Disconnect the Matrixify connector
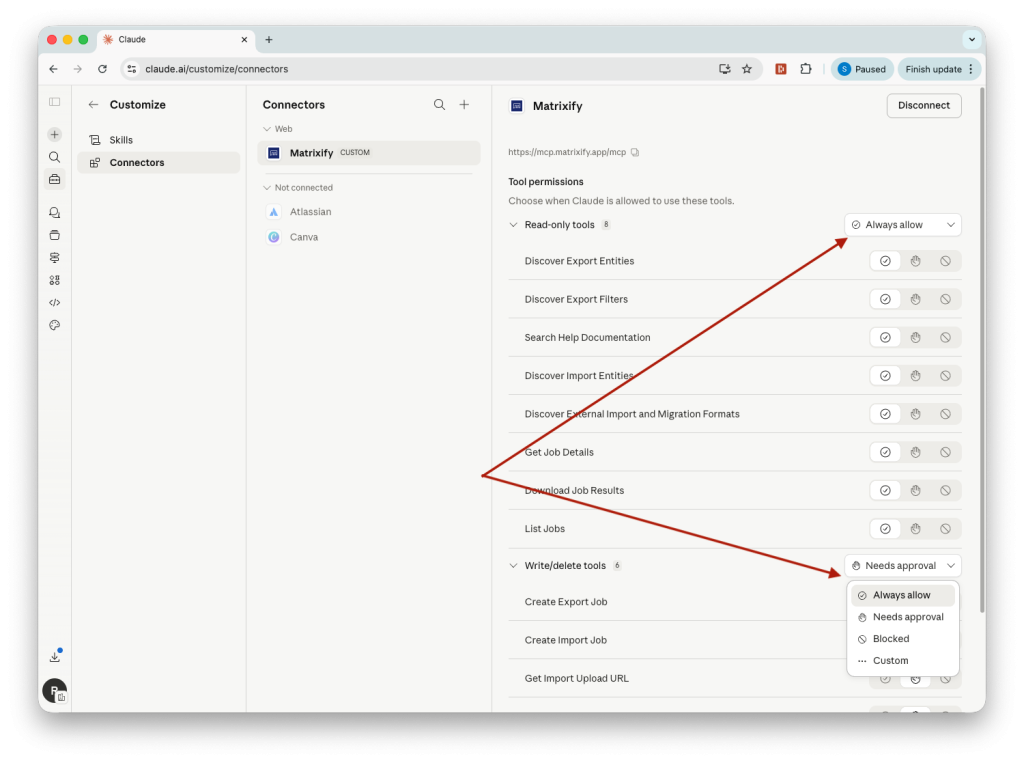The height and width of the screenshot is (763, 1024). pos(923,105)
